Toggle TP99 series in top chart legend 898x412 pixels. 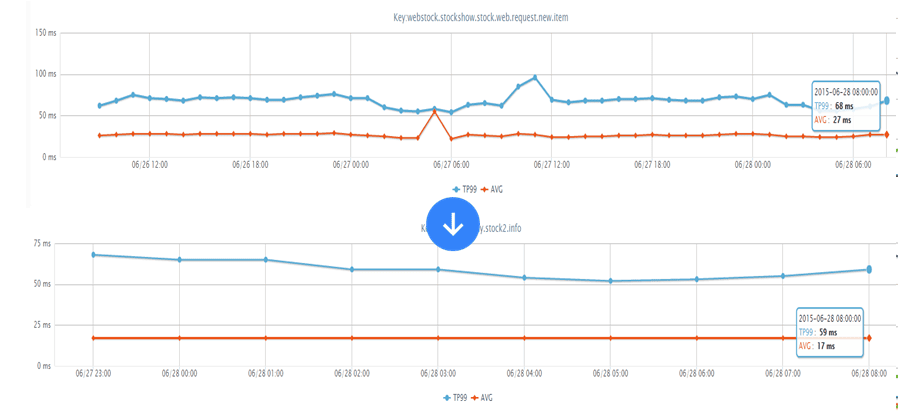tap(462, 188)
